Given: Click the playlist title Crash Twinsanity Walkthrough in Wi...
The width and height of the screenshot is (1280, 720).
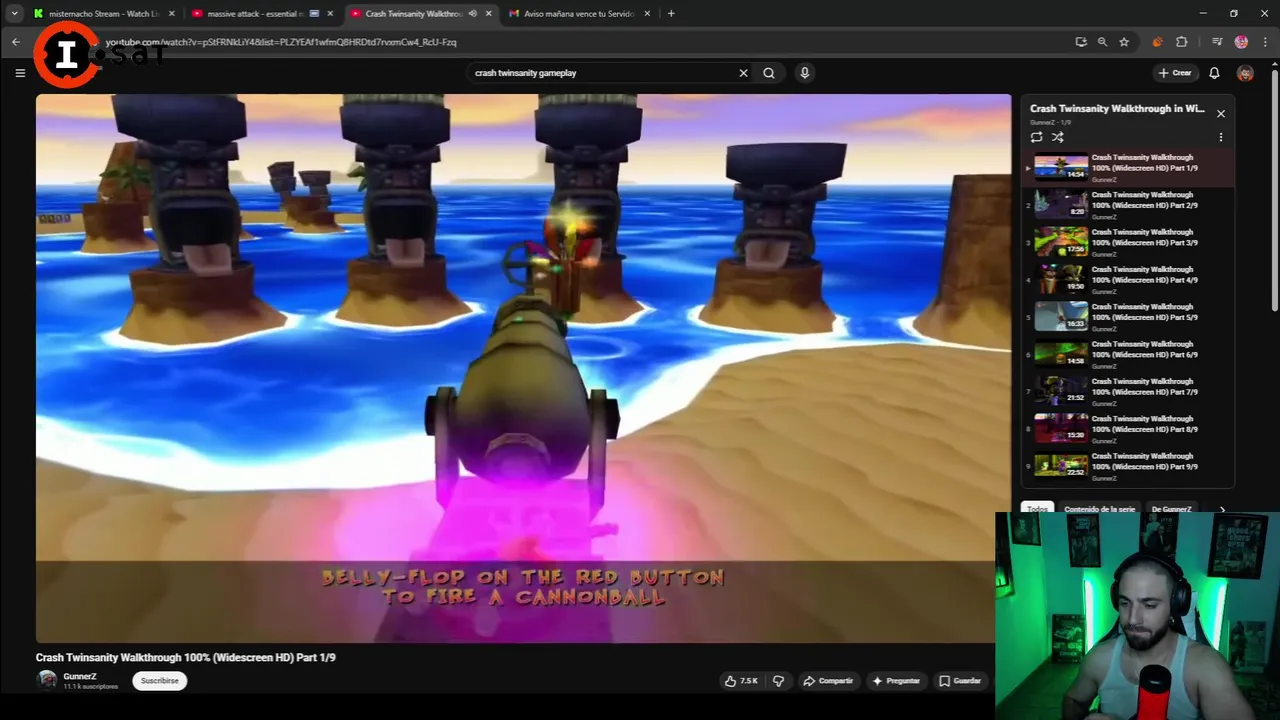Looking at the screenshot, I should 1117,108.
